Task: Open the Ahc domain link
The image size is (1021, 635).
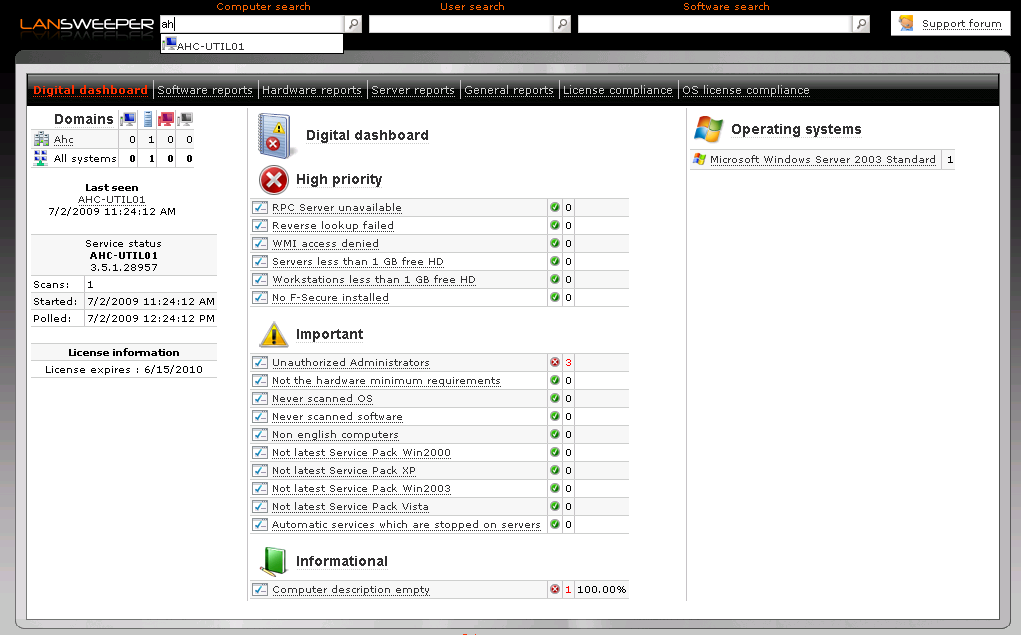Action: click(x=64, y=140)
